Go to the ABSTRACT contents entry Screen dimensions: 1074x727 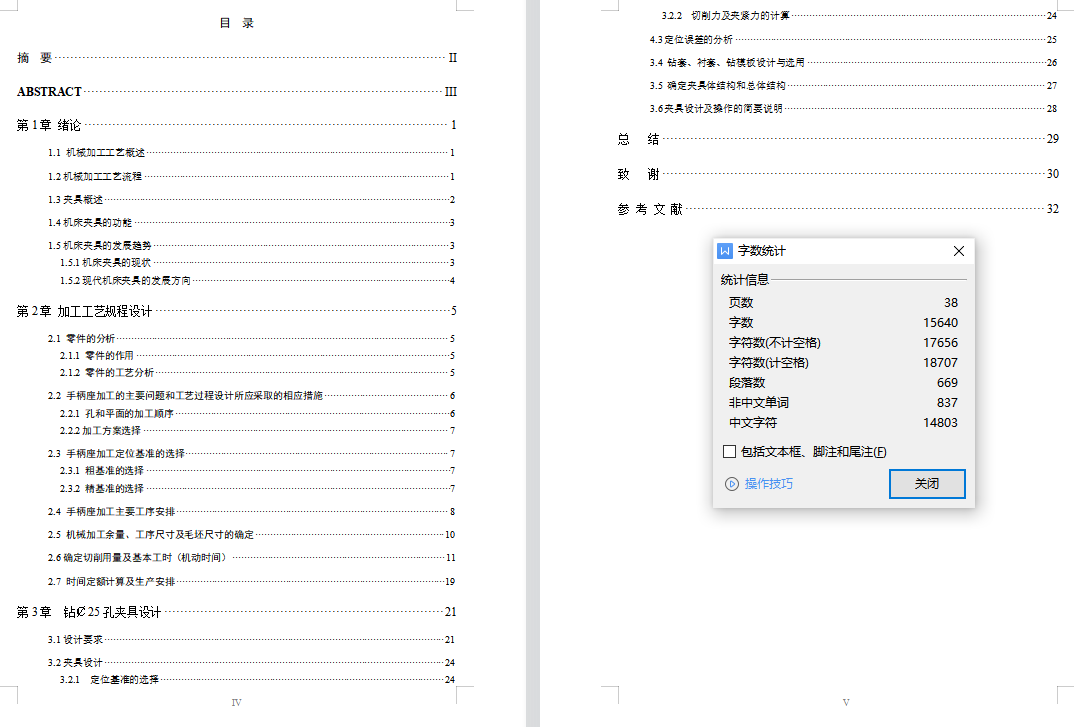tap(50, 92)
